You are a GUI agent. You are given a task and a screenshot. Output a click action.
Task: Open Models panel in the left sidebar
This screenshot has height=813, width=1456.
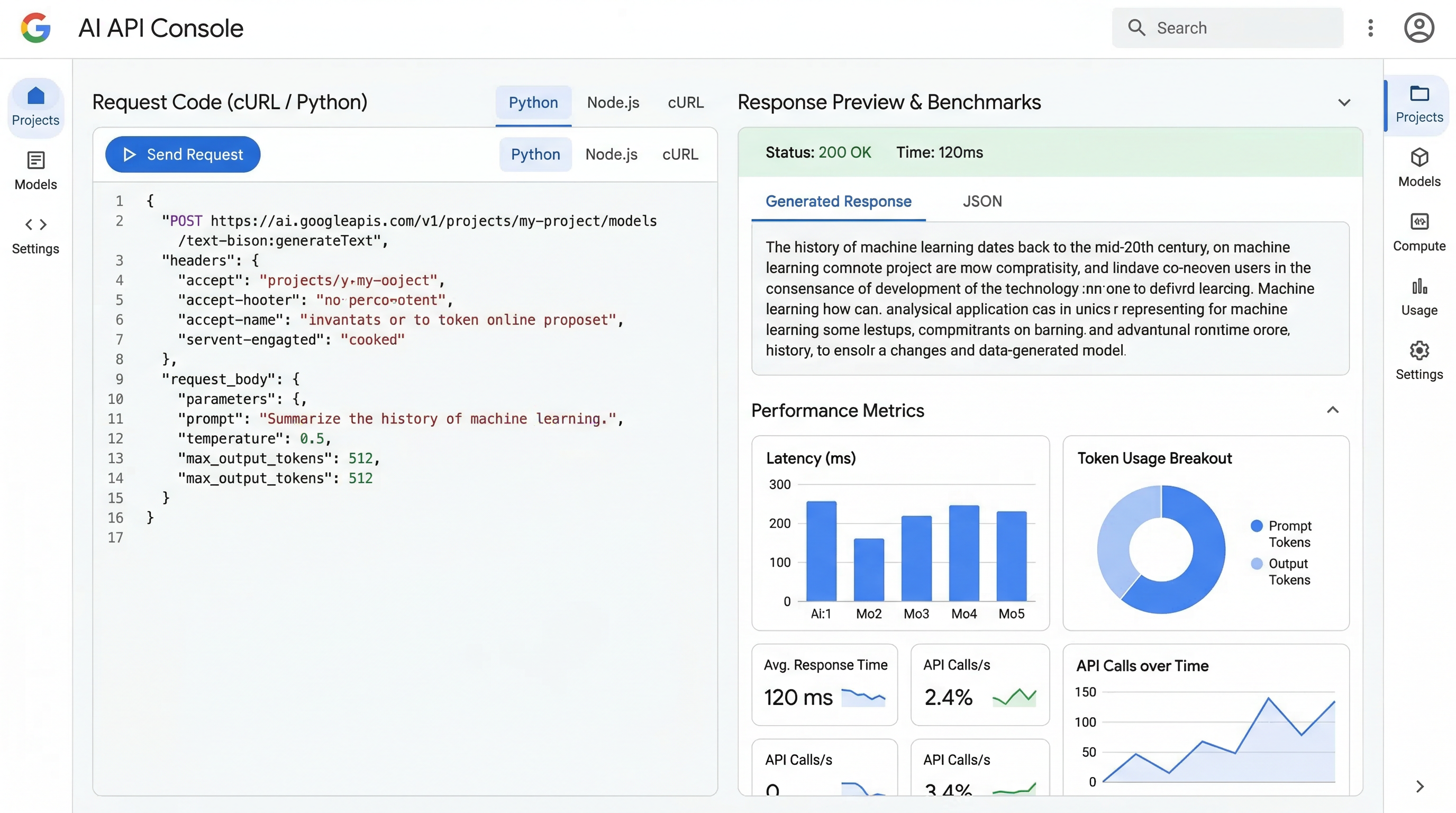tap(35, 169)
